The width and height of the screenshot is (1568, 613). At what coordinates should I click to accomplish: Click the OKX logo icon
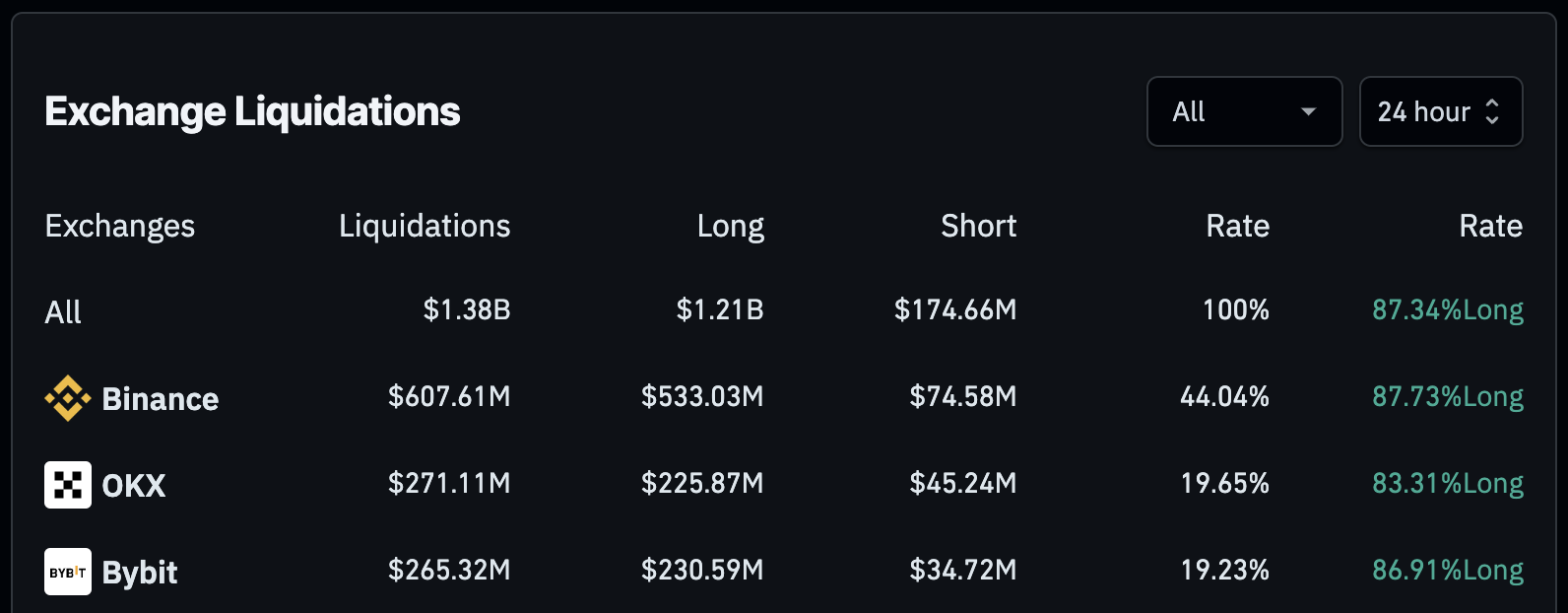pyautogui.click(x=67, y=485)
